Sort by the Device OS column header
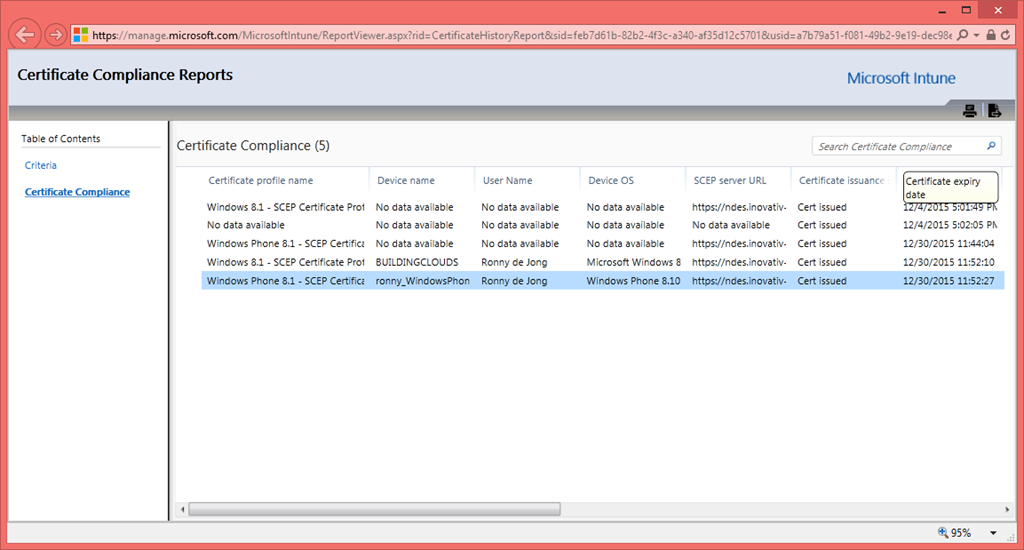 click(610, 181)
